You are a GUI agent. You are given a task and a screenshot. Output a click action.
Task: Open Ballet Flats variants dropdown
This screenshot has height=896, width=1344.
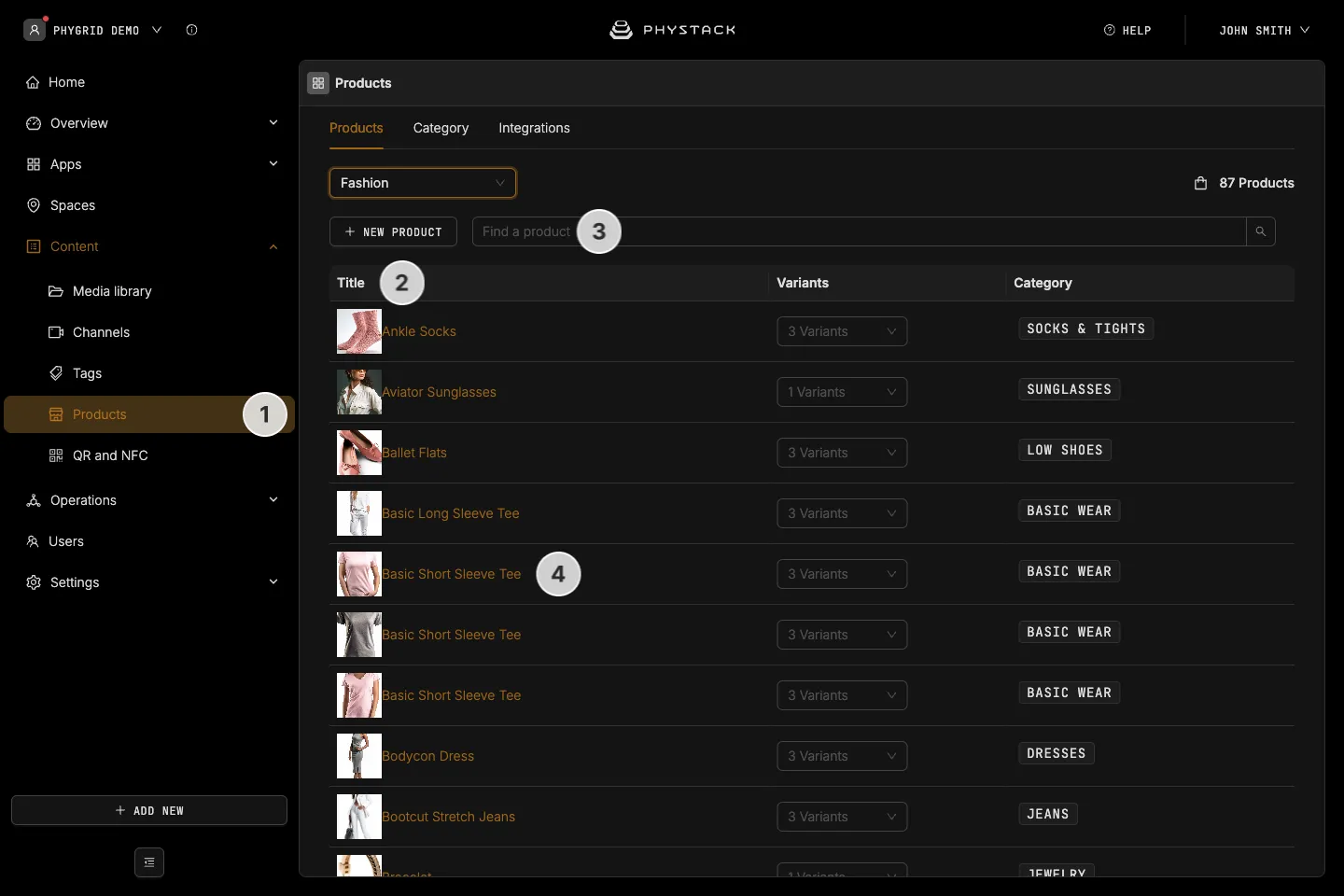point(842,453)
